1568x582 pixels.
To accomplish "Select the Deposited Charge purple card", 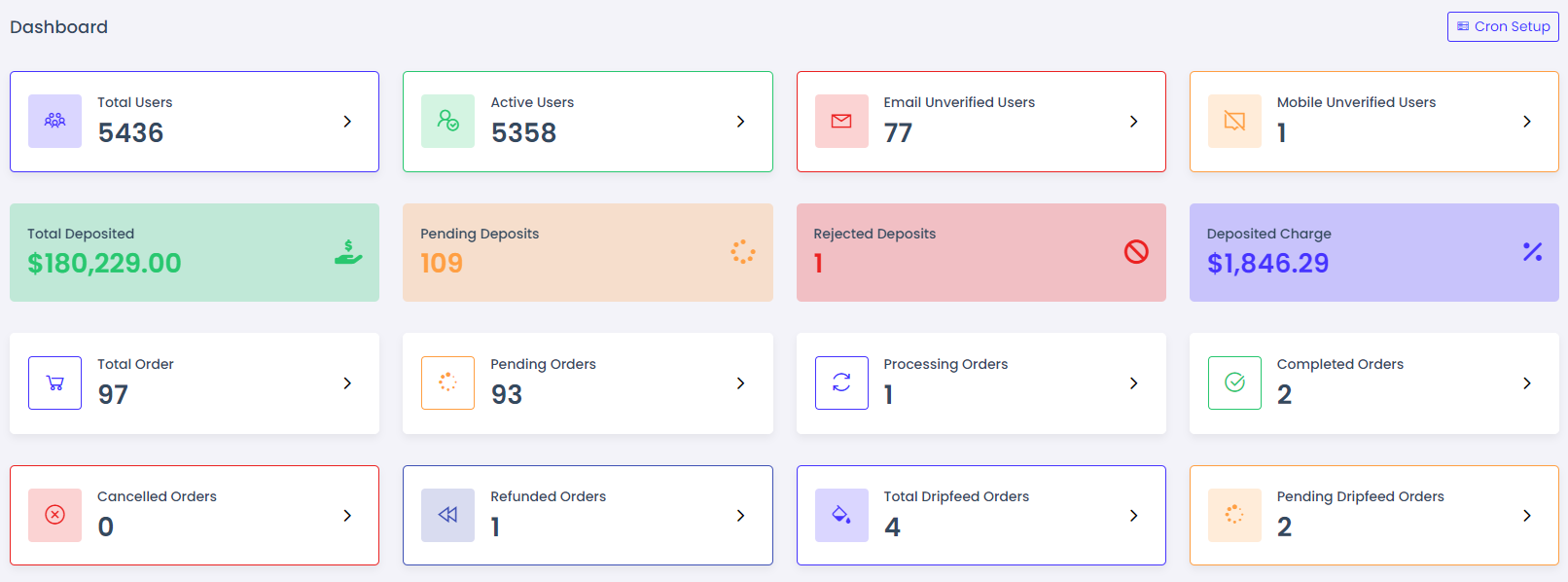I will click(x=1373, y=252).
